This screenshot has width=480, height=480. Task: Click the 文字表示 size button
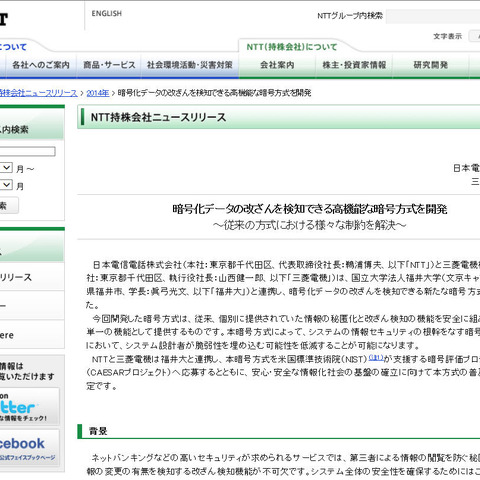pos(474,36)
